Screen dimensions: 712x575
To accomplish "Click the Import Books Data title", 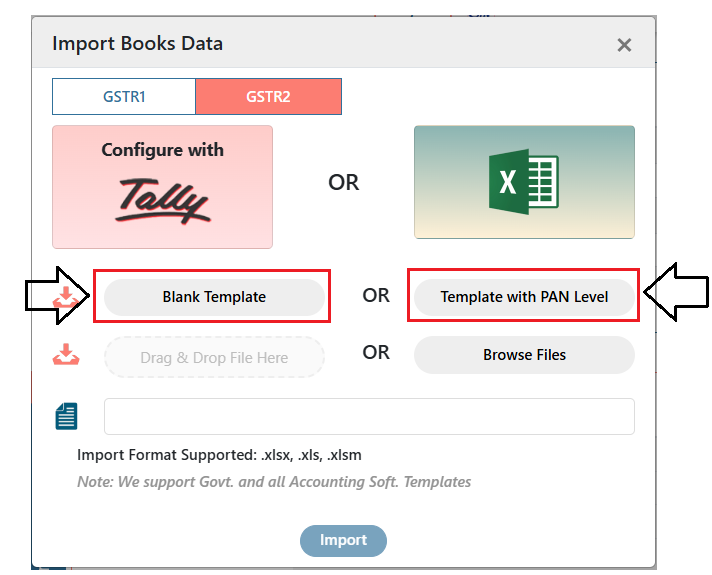I will tap(138, 44).
